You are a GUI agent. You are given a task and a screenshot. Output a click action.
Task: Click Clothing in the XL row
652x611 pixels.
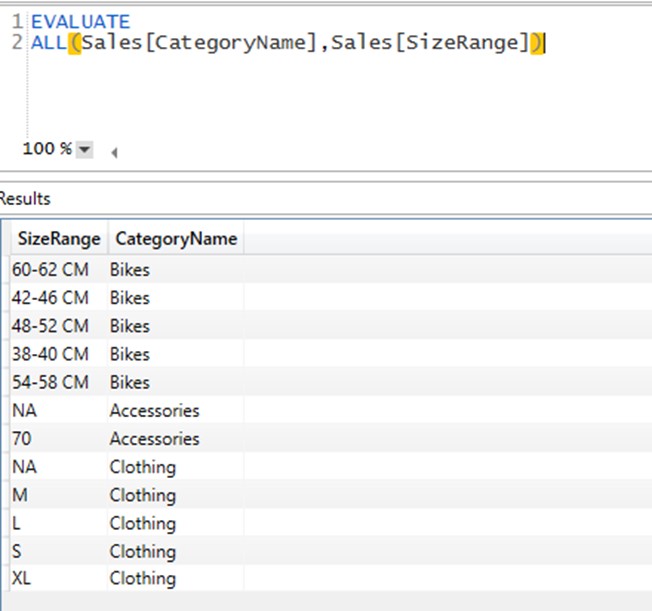[143, 578]
